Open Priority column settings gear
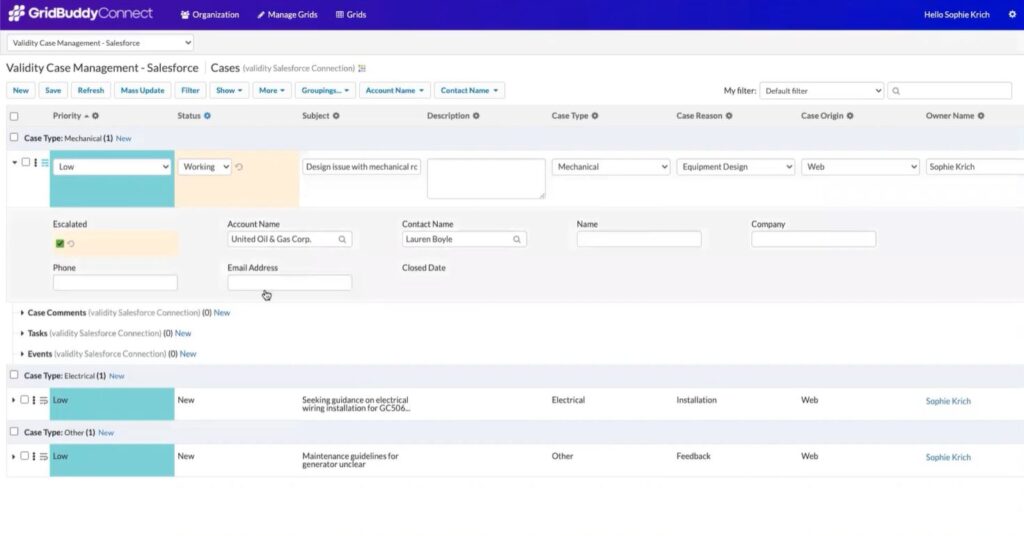Screen dimensions: 1024x536 click(95, 116)
